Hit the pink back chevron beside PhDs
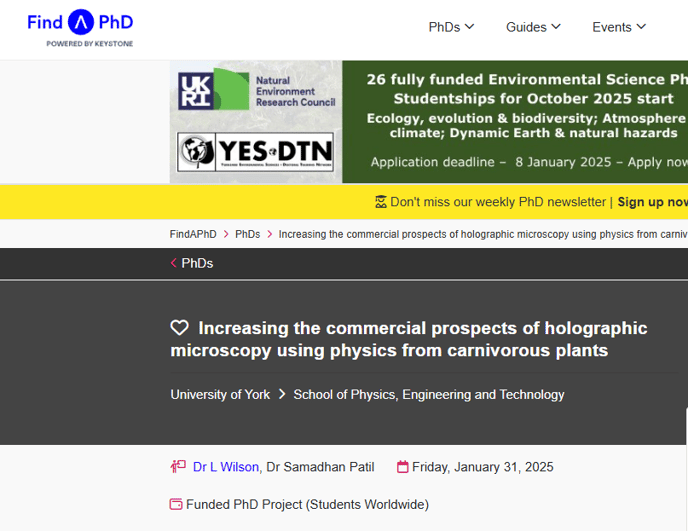 174,263
